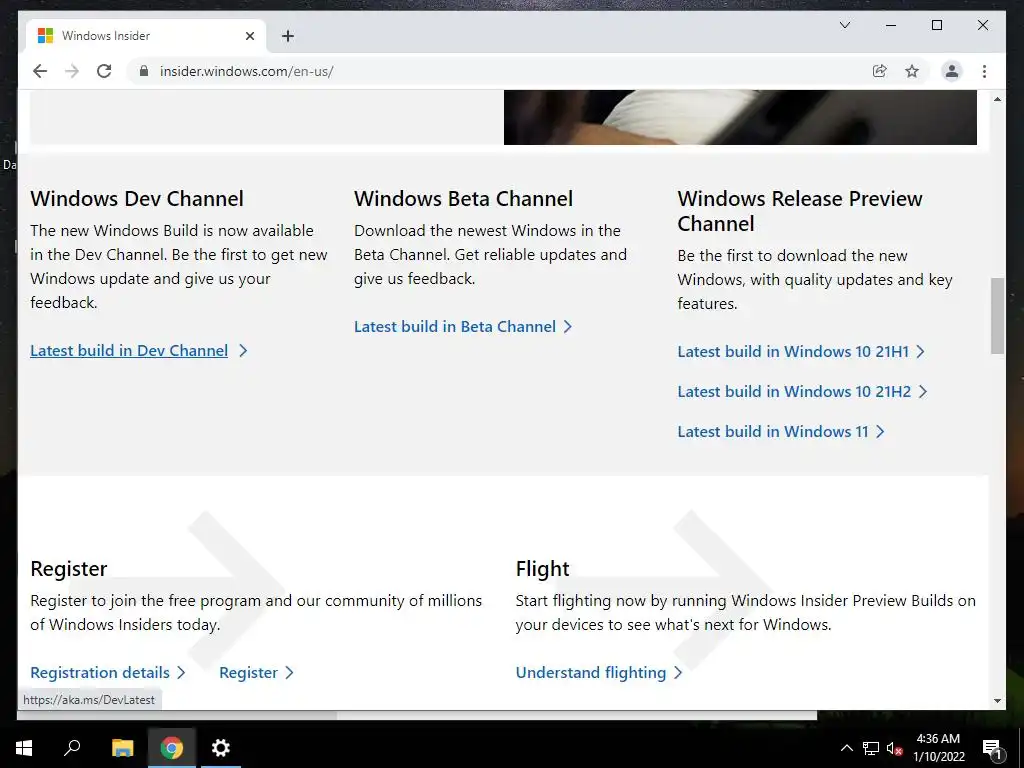The width and height of the screenshot is (1024, 768).
Task: Click the forward navigation arrow
Action: 72,71
